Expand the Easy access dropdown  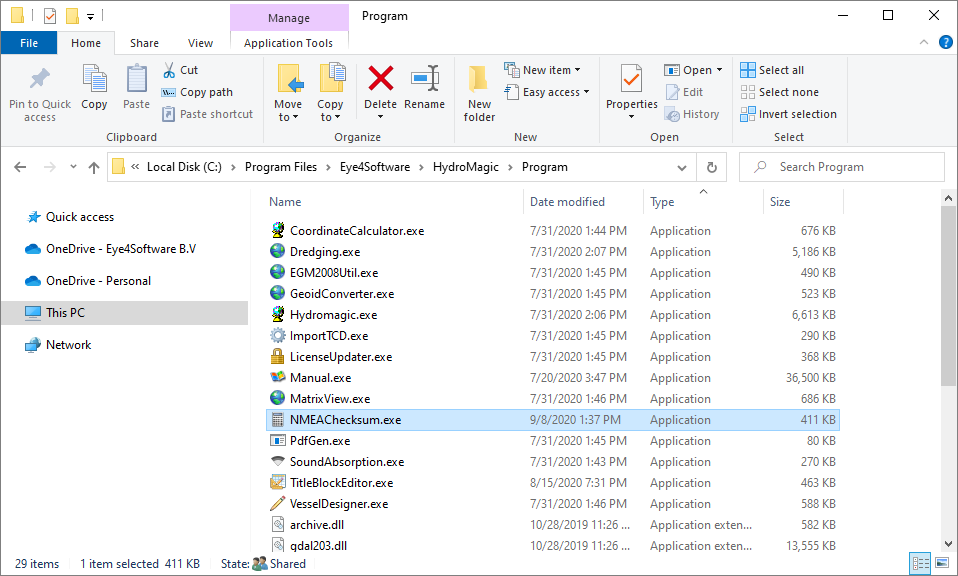pos(587,92)
